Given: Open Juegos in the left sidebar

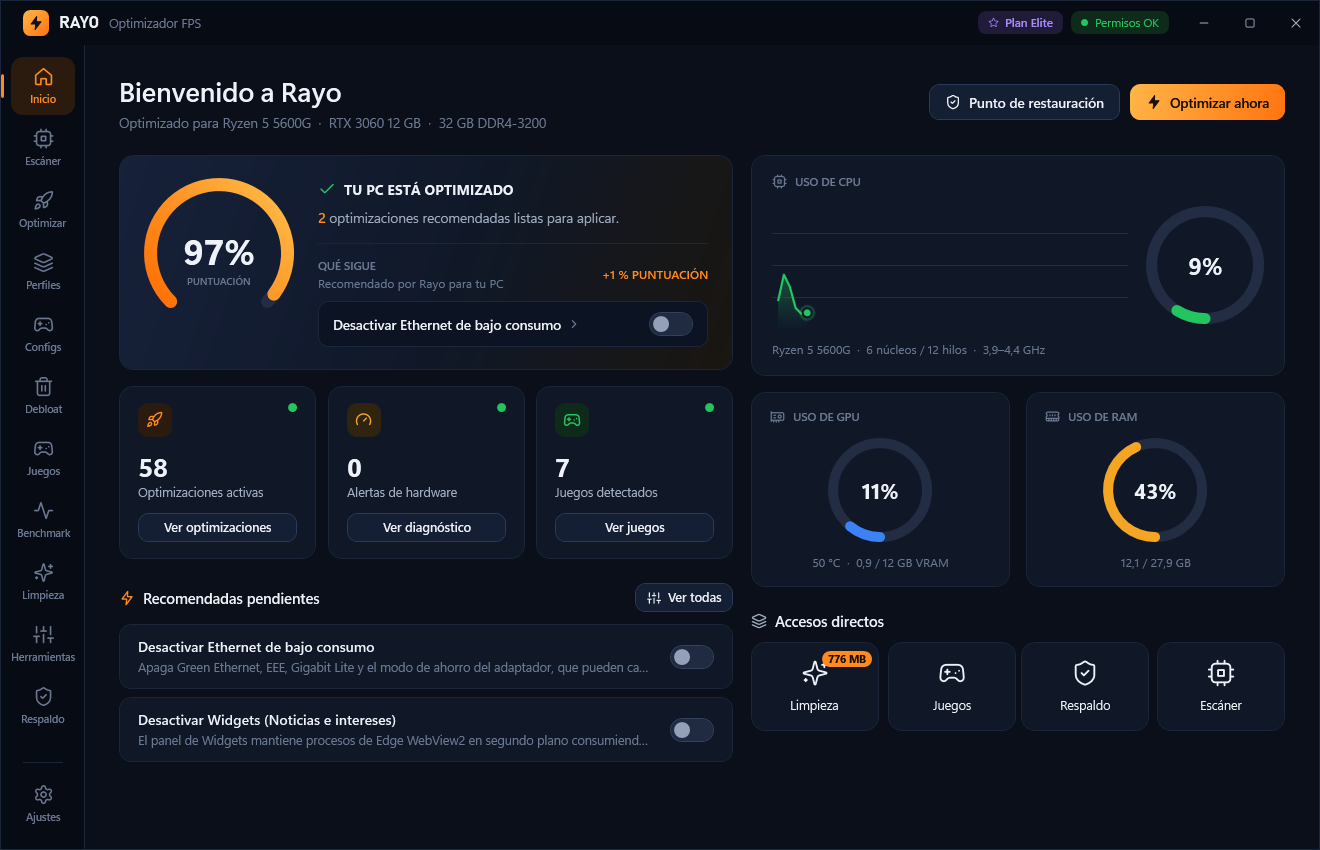Looking at the screenshot, I should 43,458.
